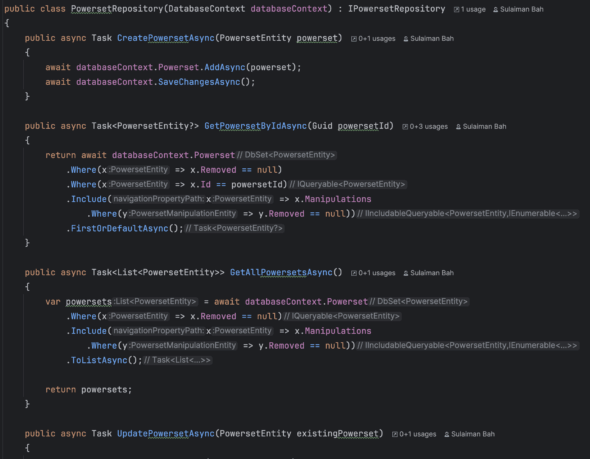Show the '0+1 usages' lens for GetAllPowersetsAsync
Viewport: 590px width, 459px height.
point(373,273)
